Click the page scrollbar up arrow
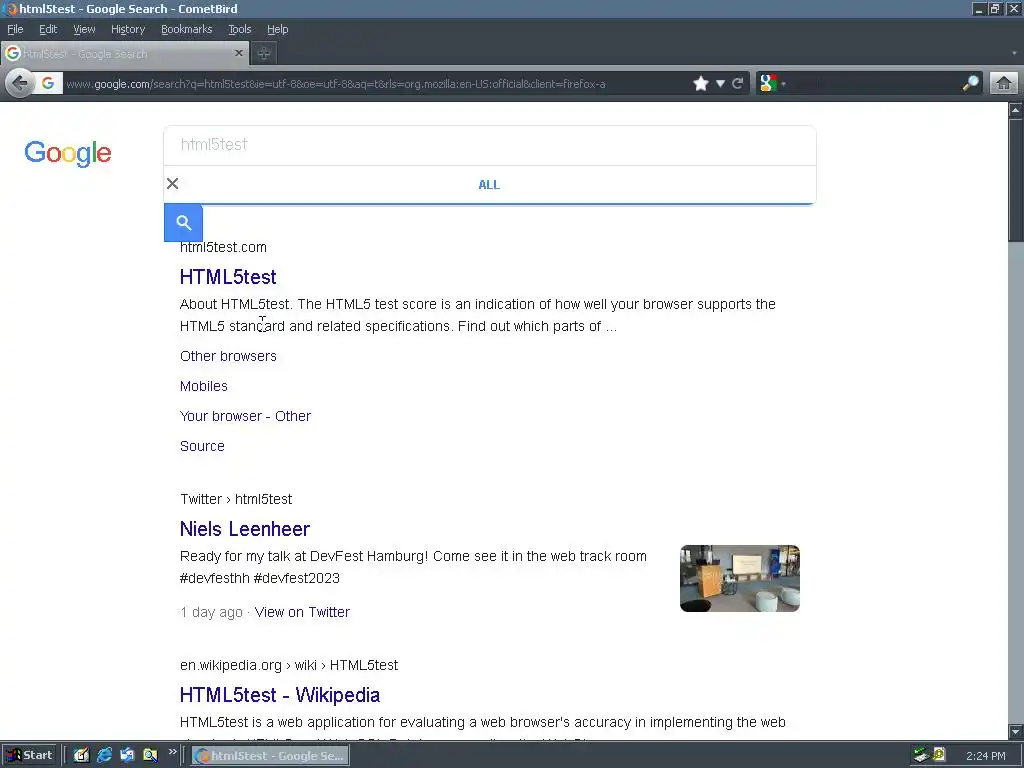The height and width of the screenshot is (768, 1024). [x=1016, y=110]
